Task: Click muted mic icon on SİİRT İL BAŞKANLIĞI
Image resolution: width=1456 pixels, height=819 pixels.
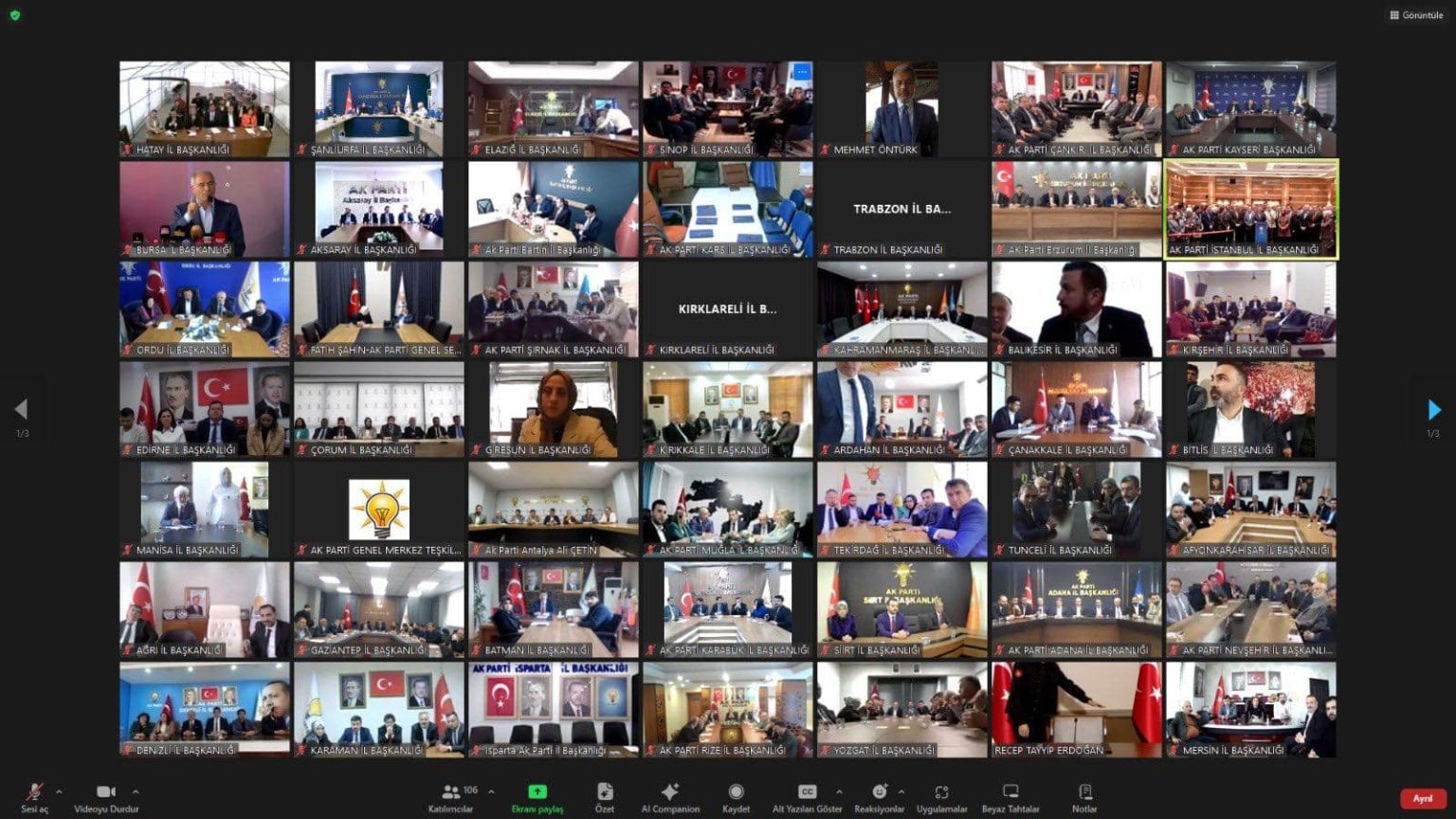Action: coord(826,650)
